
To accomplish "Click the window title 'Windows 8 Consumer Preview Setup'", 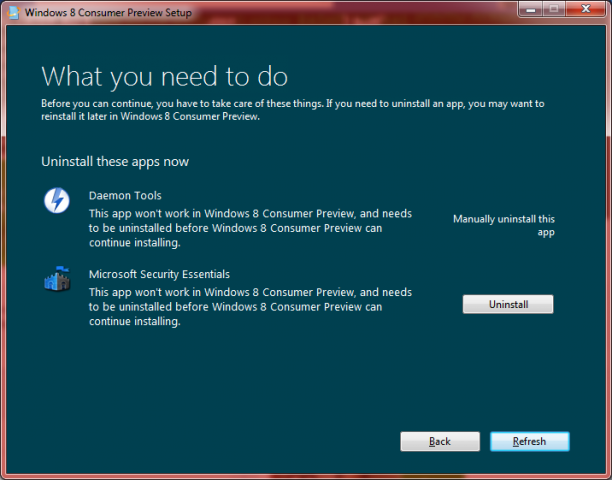I will tap(108, 12).
